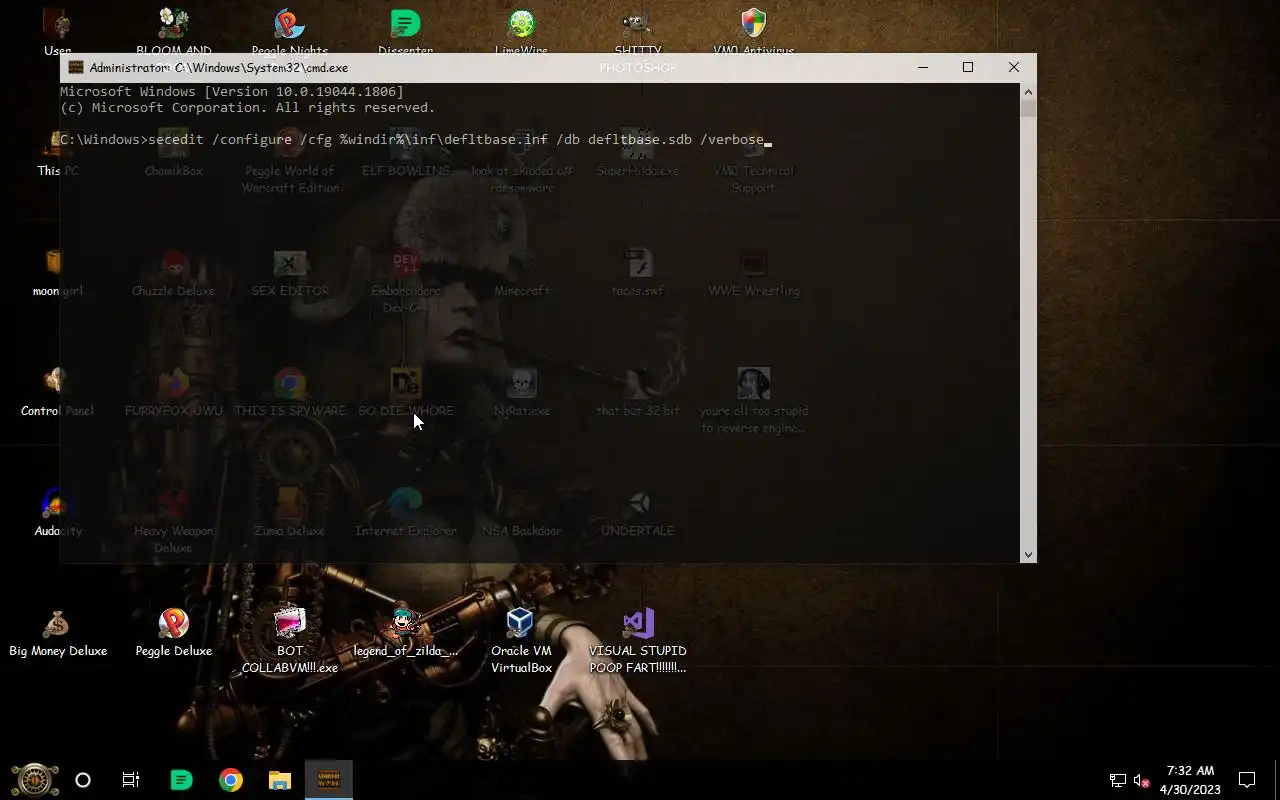Click the cmd scrollbar down arrow
The image size is (1280, 800).
(1028, 554)
